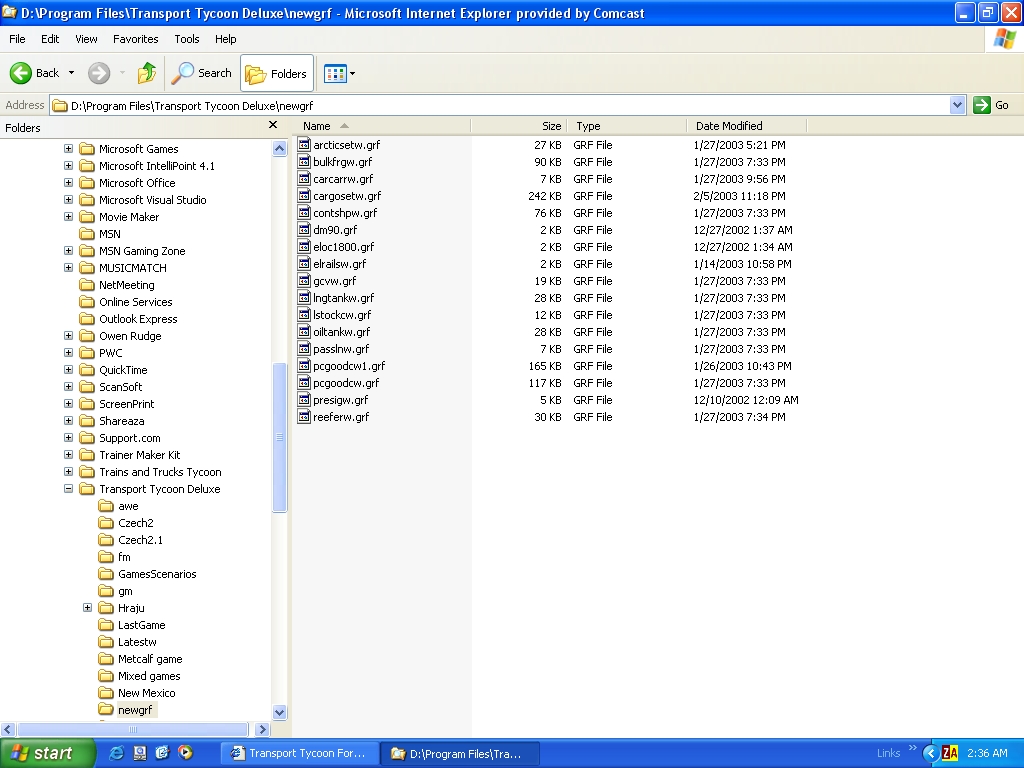Expand the Trains and Trucks Tycoon node
This screenshot has width=1024, height=768.
pos(69,472)
